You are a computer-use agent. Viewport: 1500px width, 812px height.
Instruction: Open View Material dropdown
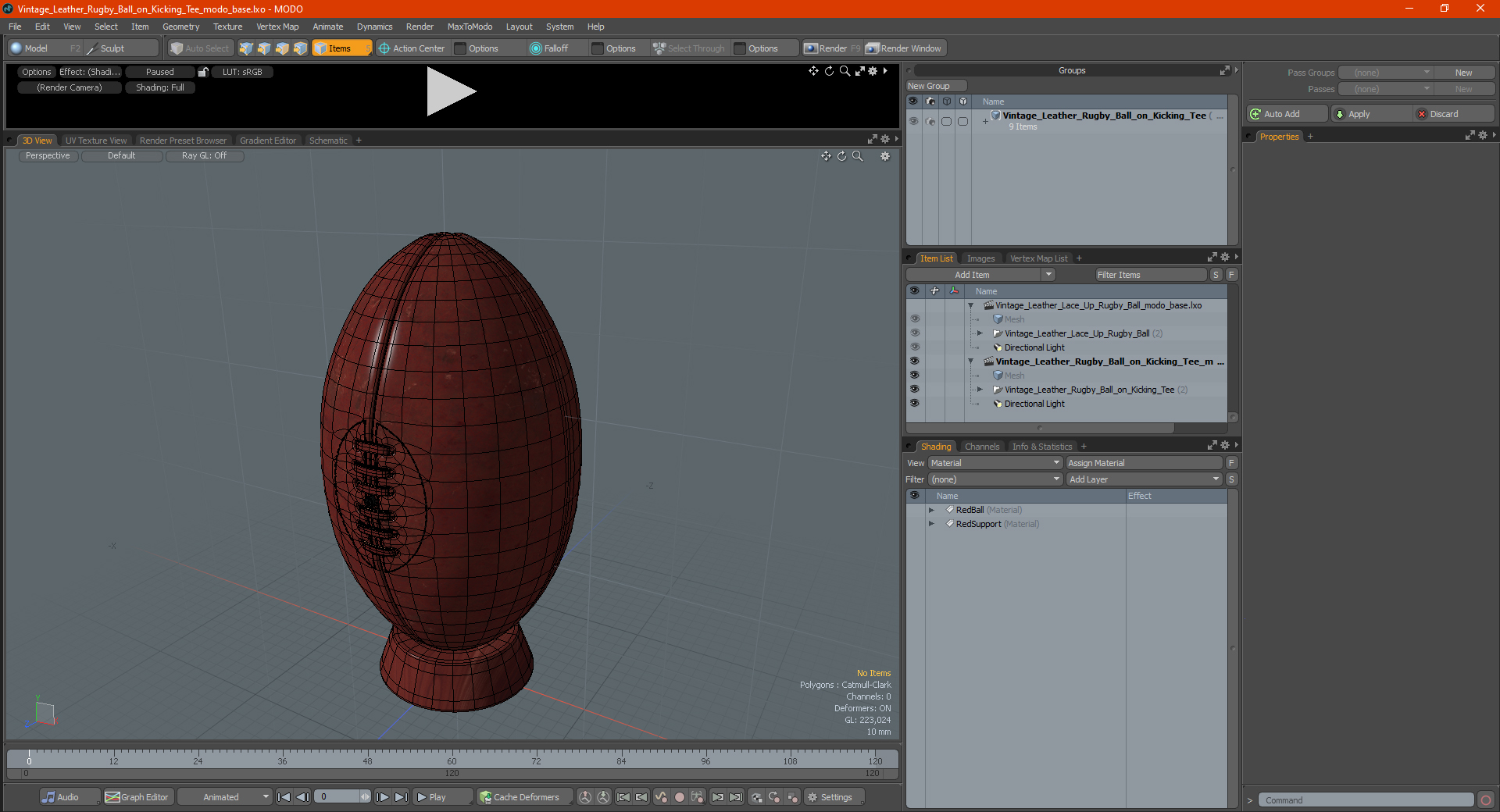coord(995,463)
